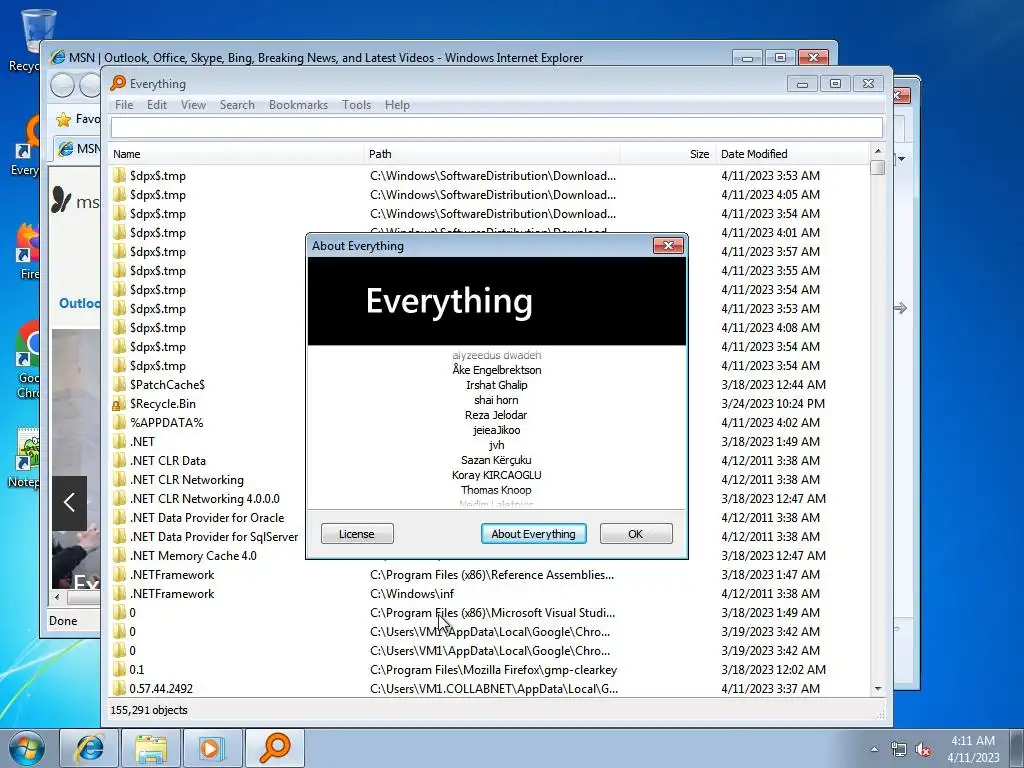Launch Windows Media Player from taskbar
Screen dimensions: 1024x768
tap(212, 748)
